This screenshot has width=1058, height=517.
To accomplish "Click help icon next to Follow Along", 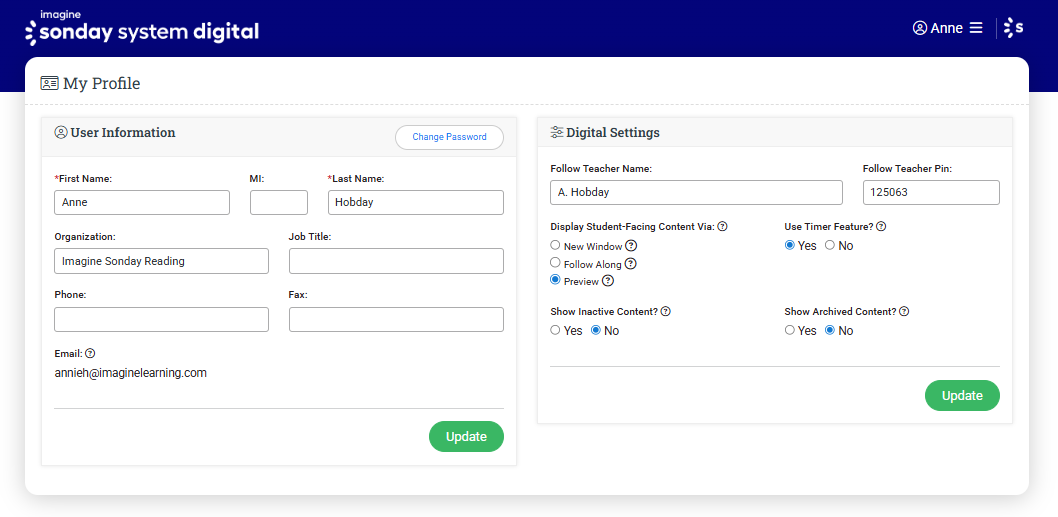I will [631, 264].
